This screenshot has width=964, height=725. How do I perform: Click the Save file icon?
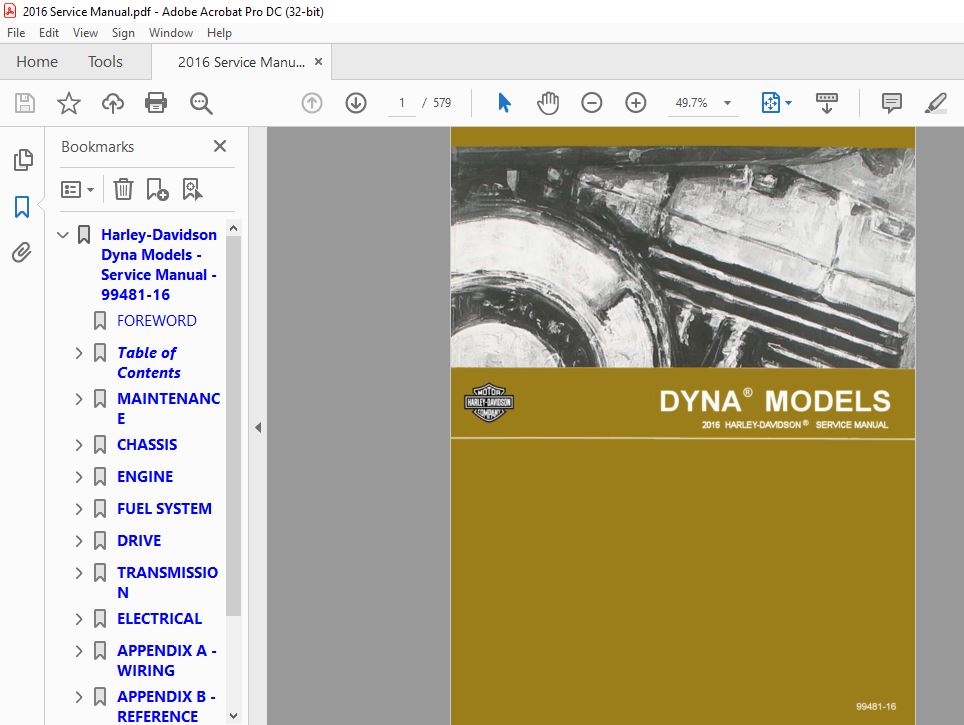pos(25,103)
